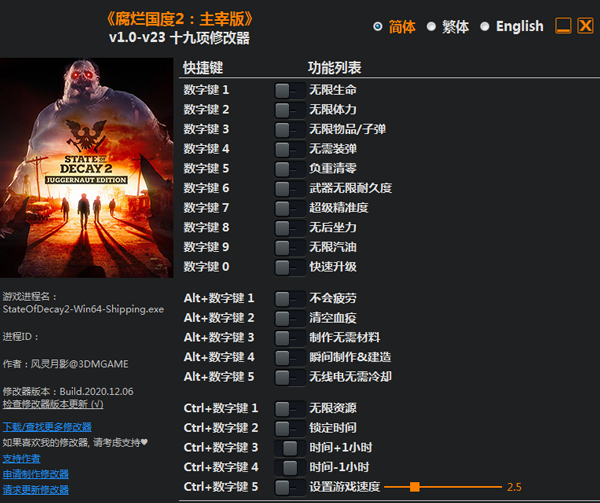Viewport: 600px width, 503px height.
Task: Click v1.0-v23 十九项修改器 subtitle
Action: coord(179,38)
